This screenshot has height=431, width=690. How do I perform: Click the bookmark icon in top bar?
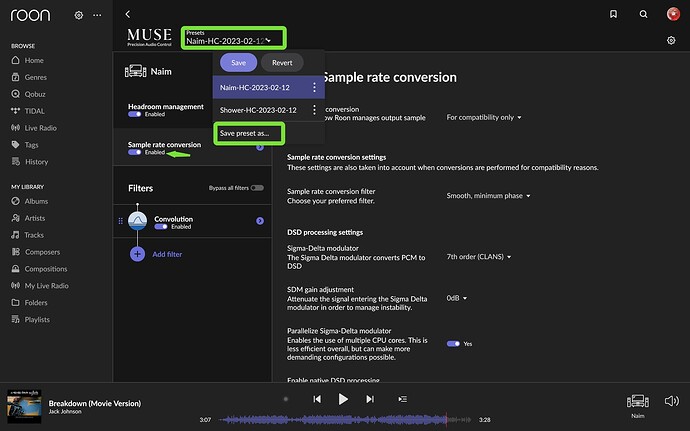(613, 14)
